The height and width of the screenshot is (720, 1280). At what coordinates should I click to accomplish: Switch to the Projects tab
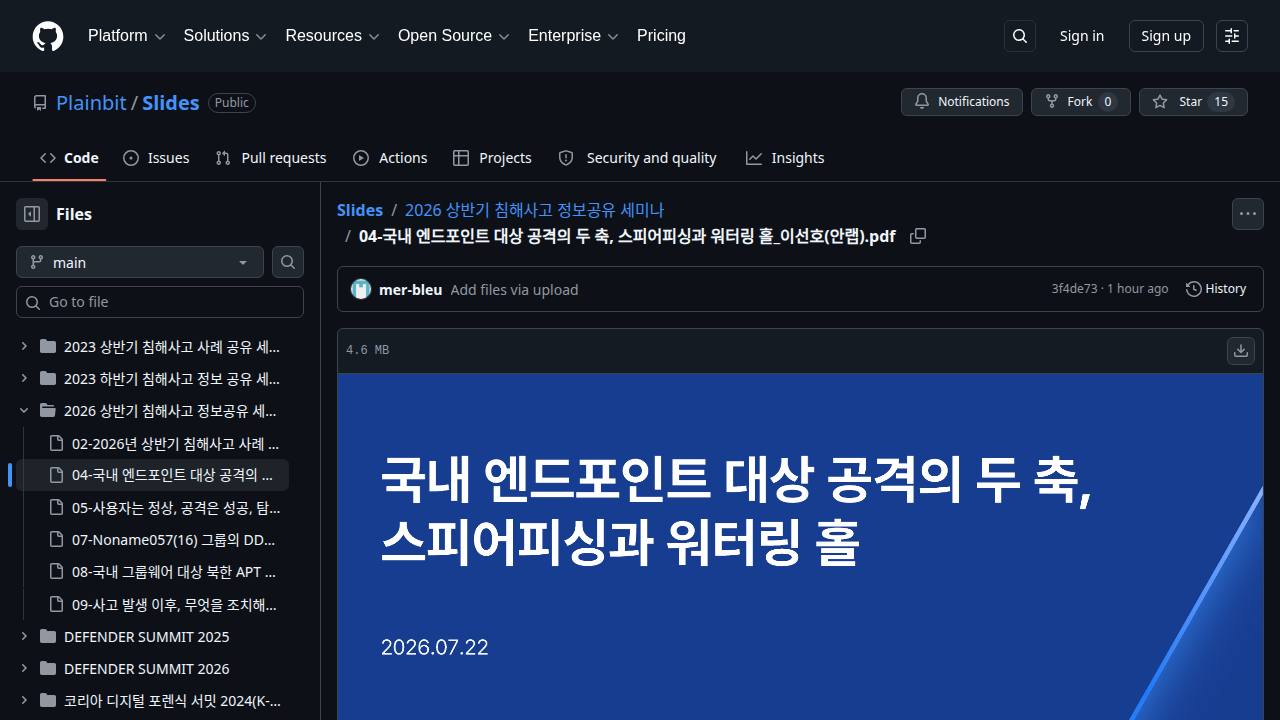[492, 158]
